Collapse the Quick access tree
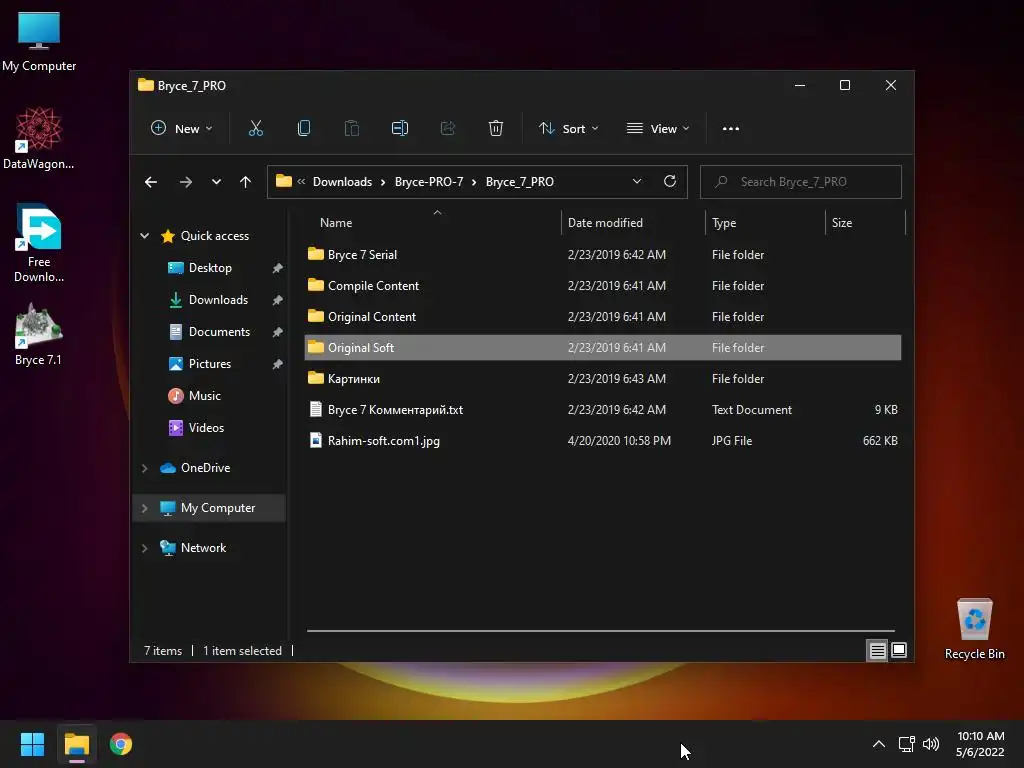 [x=144, y=236]
